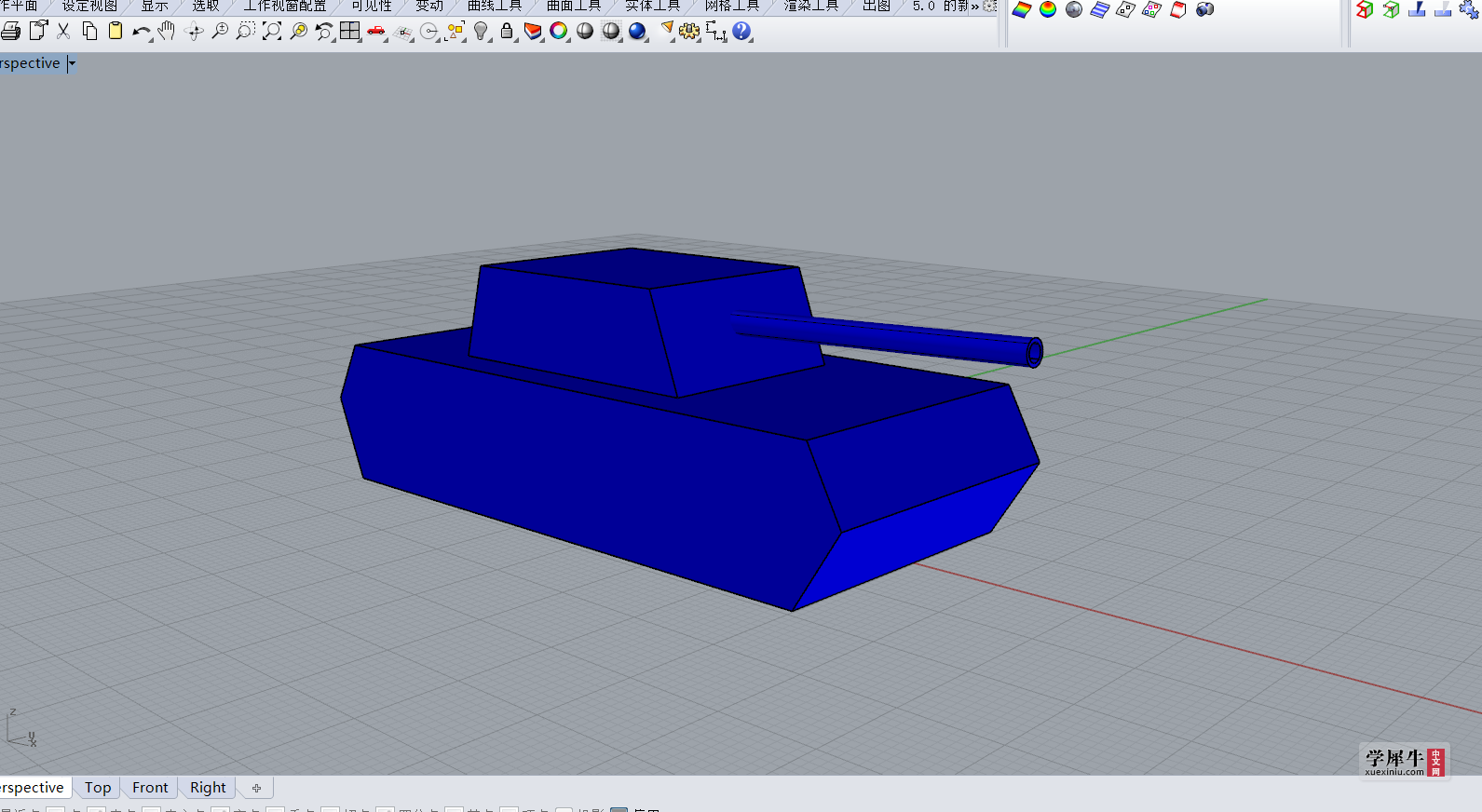Click the Zoom selected icon
The width and height of the screenshot is (1482, 812).
[x=298, y=31]
